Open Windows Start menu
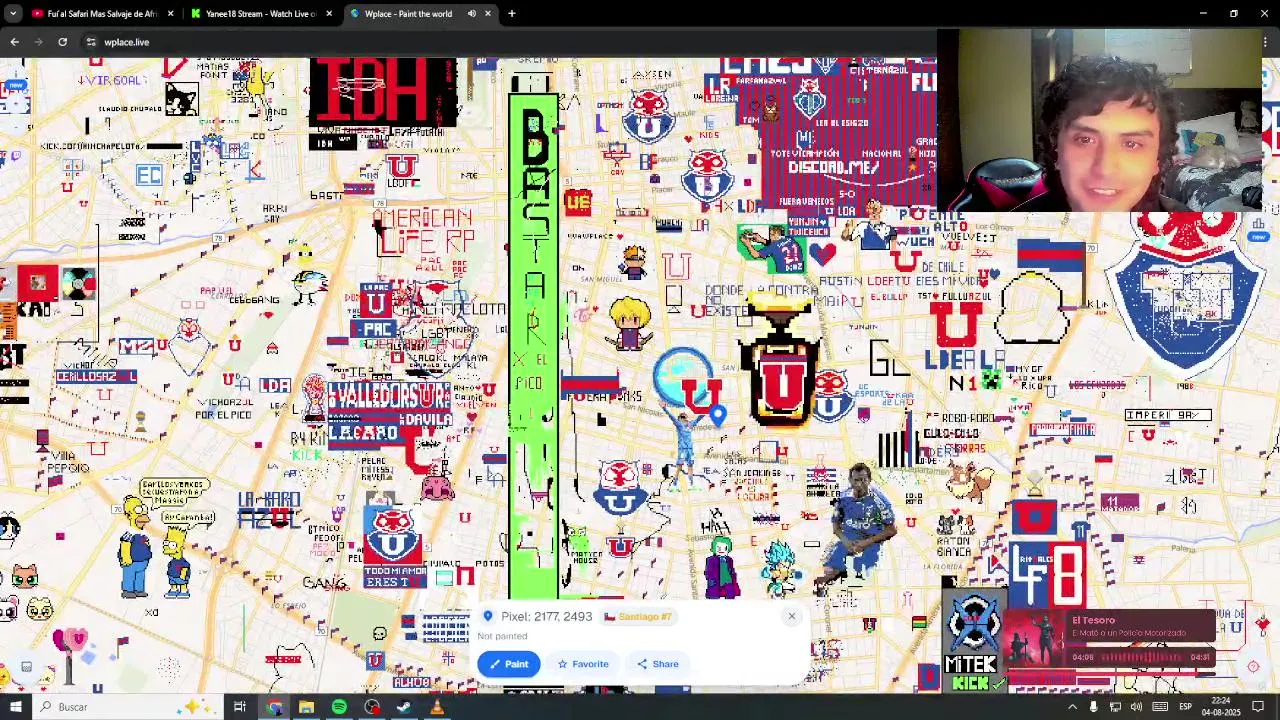This screenshot has height=720, width=1280. point(15,707)
